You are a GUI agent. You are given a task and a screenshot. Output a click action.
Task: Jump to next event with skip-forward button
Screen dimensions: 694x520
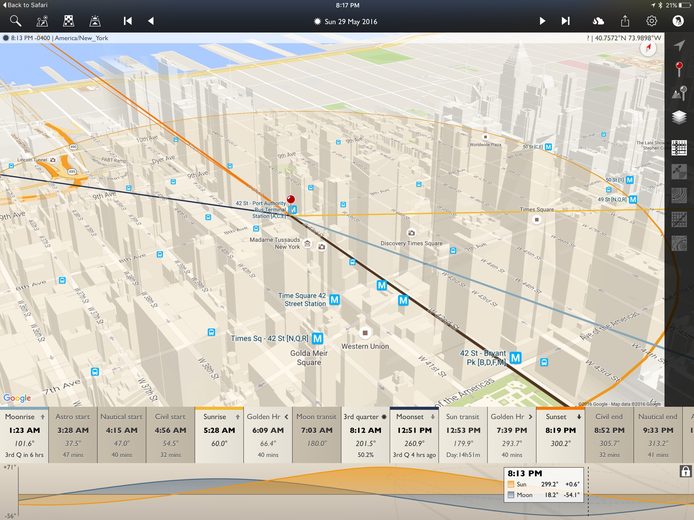coord(565,21)
